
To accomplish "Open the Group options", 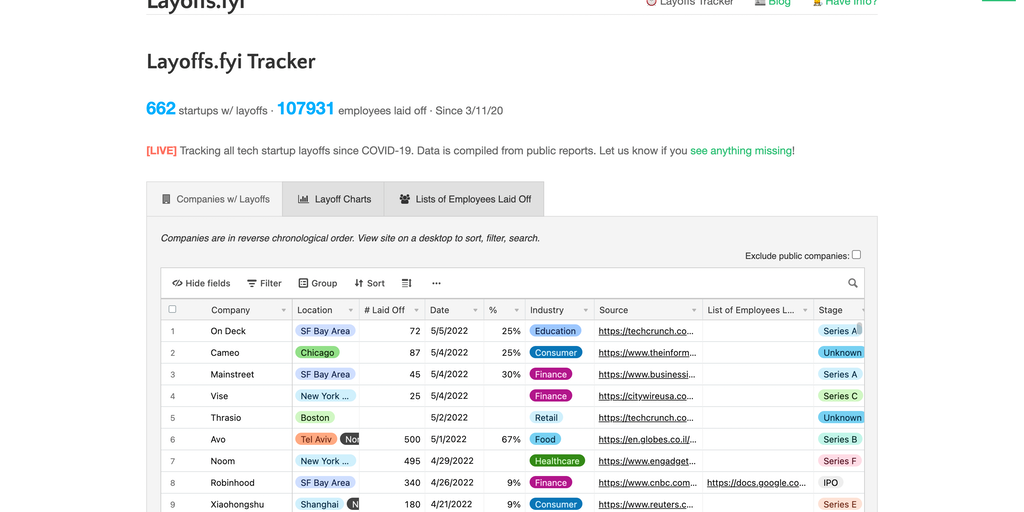I will point(318,283).
